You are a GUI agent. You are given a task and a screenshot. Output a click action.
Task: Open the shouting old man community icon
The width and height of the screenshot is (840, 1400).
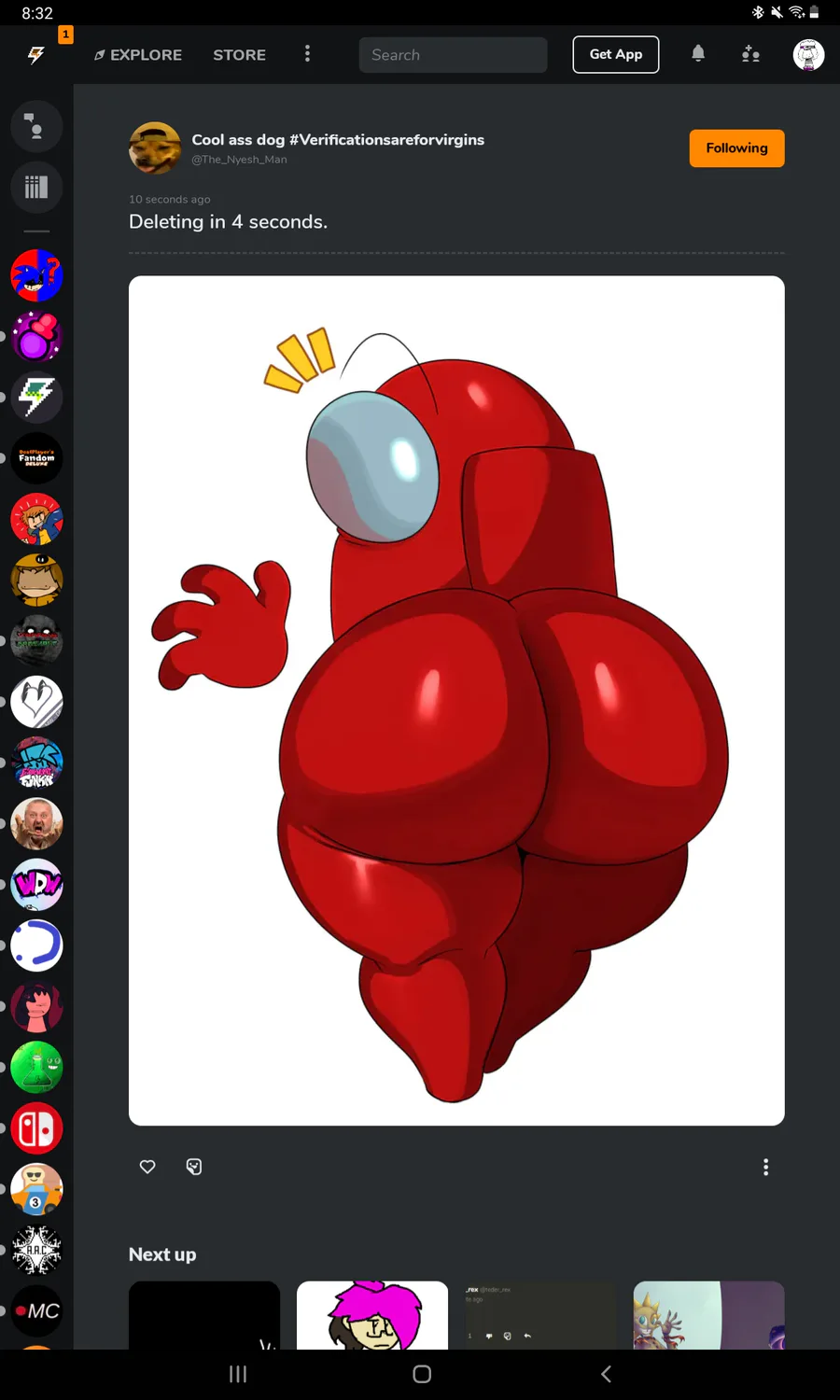click(36, 824)
